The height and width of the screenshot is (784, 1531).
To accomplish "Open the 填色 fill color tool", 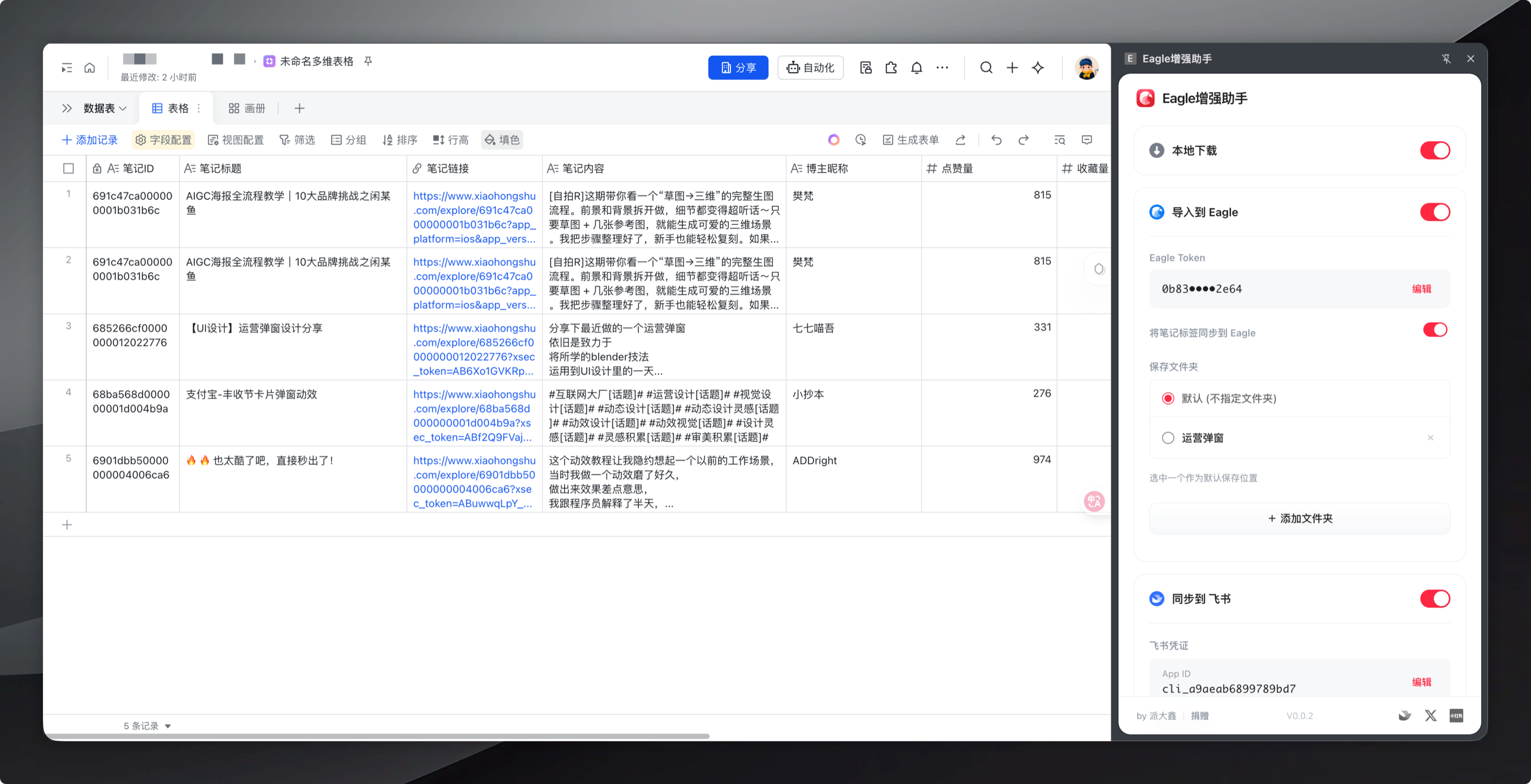I will [502, 140].
